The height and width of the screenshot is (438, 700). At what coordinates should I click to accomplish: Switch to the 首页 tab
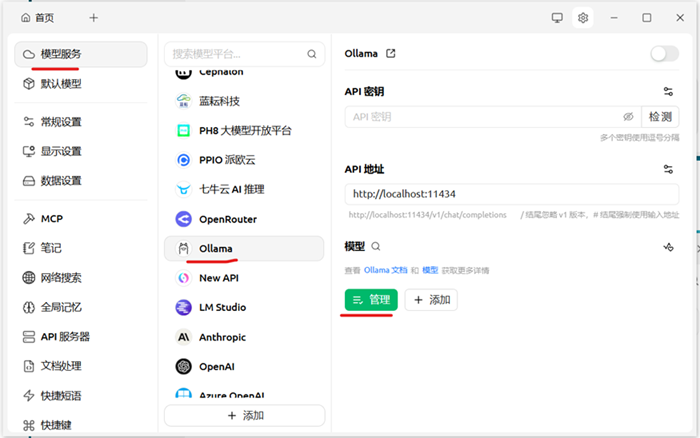pyautogui.click(x=38, y=18)
